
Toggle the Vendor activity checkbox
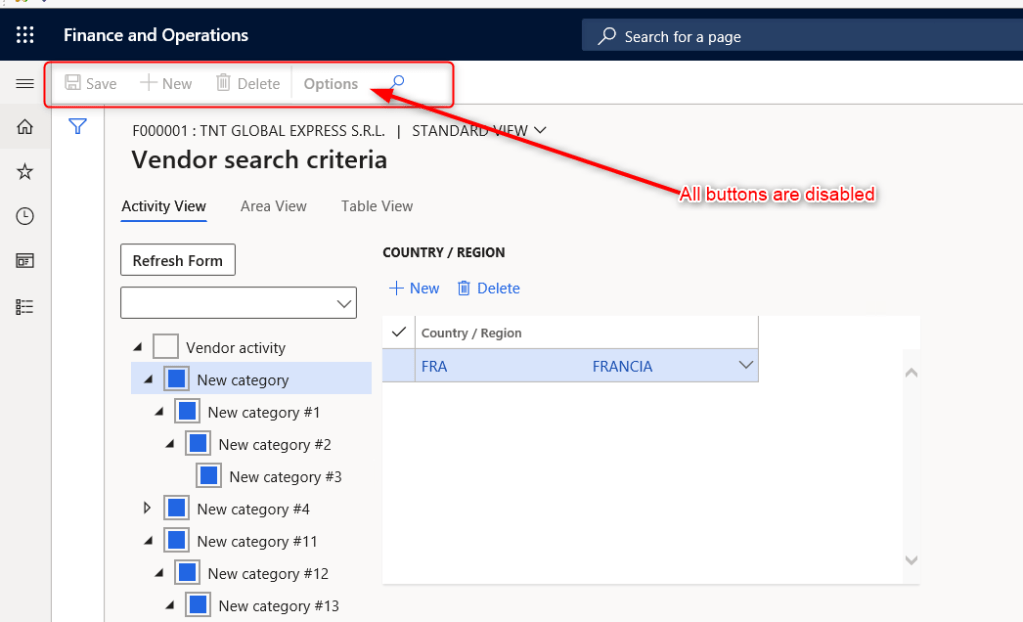165,348
